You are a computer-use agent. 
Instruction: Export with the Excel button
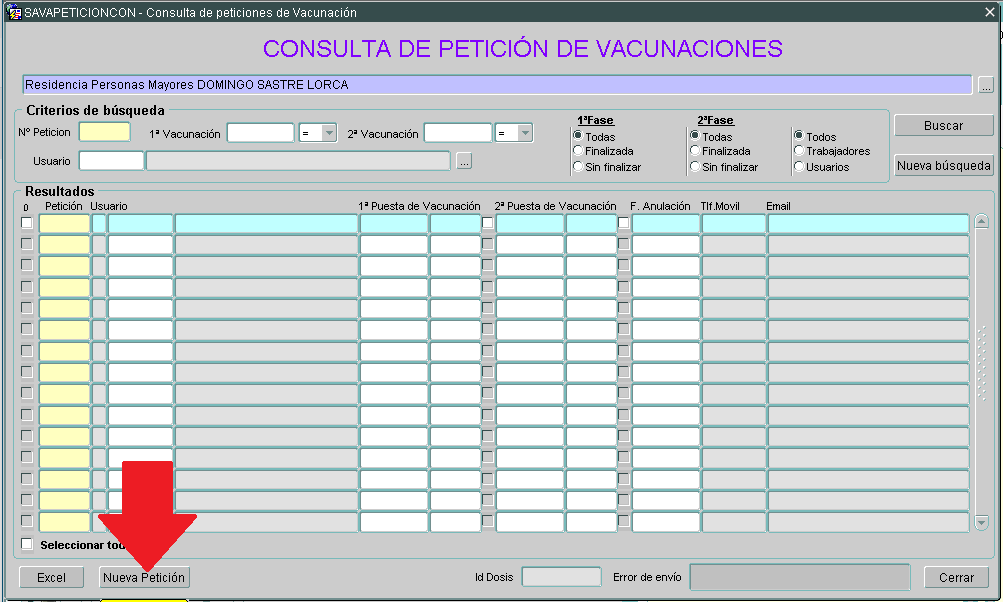[x=51, y=578]
